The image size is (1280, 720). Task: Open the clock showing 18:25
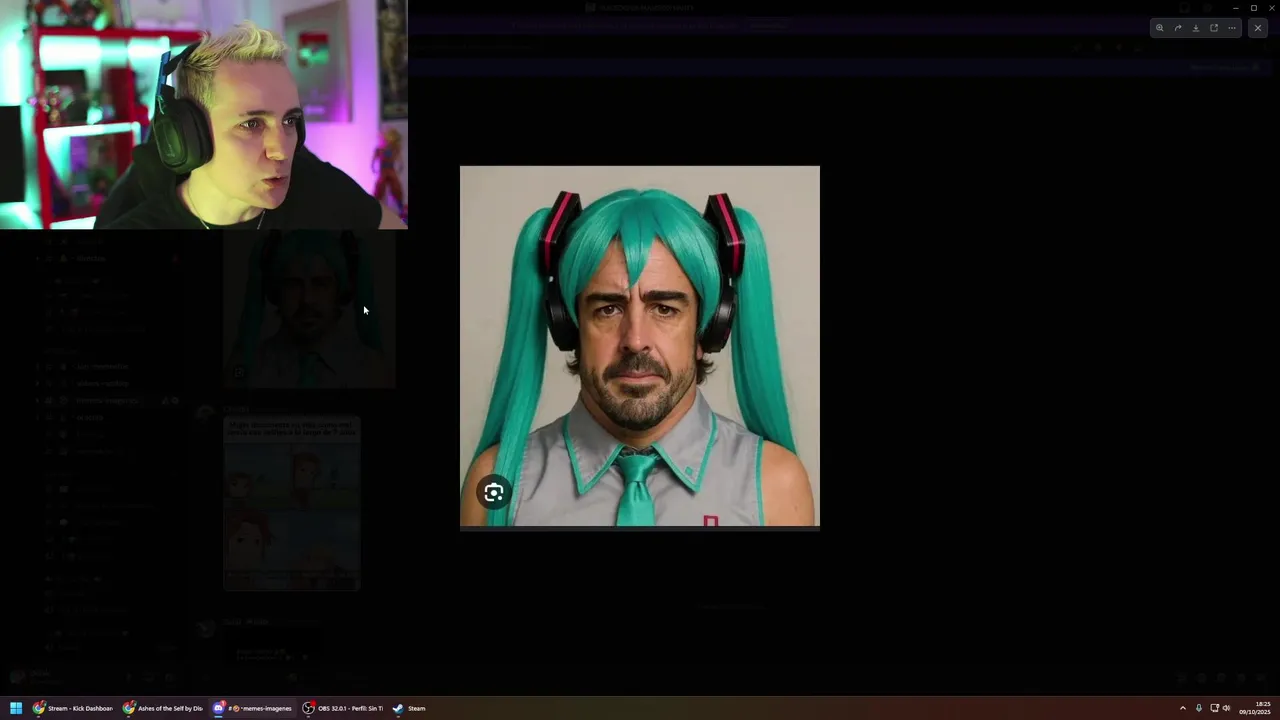[1256, 708]
